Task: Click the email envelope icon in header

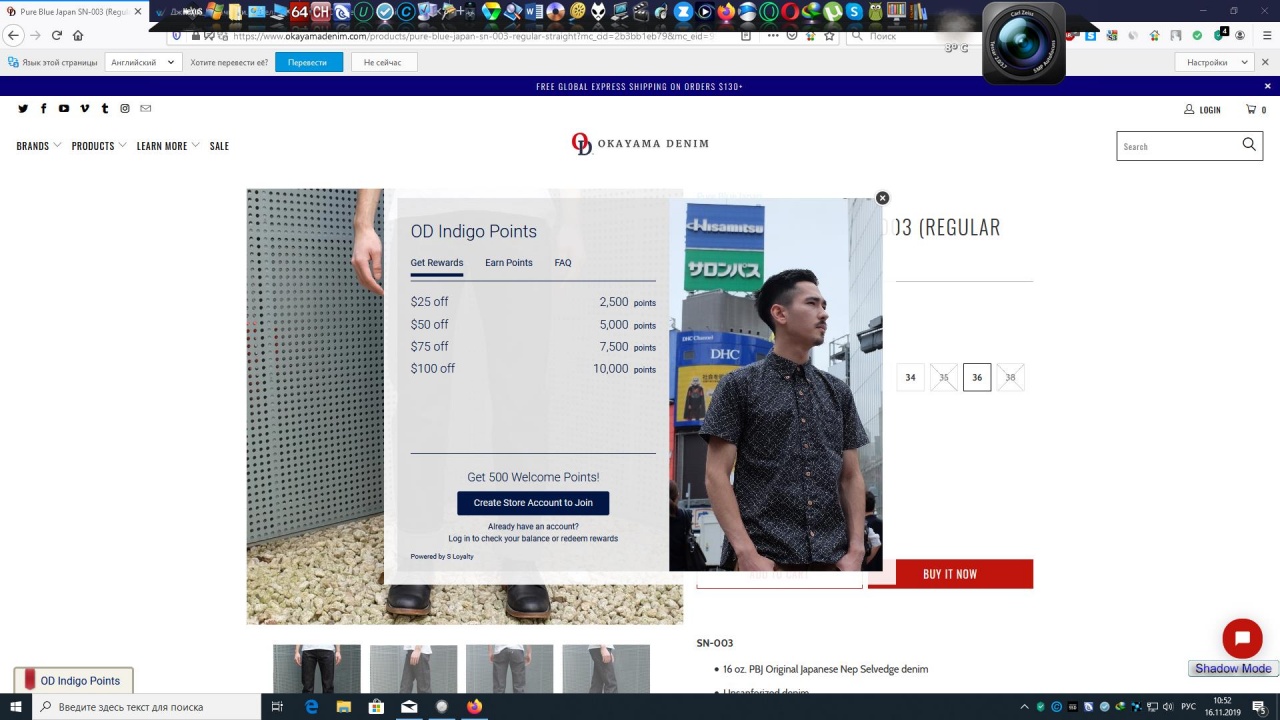Action: click(145, 108)
